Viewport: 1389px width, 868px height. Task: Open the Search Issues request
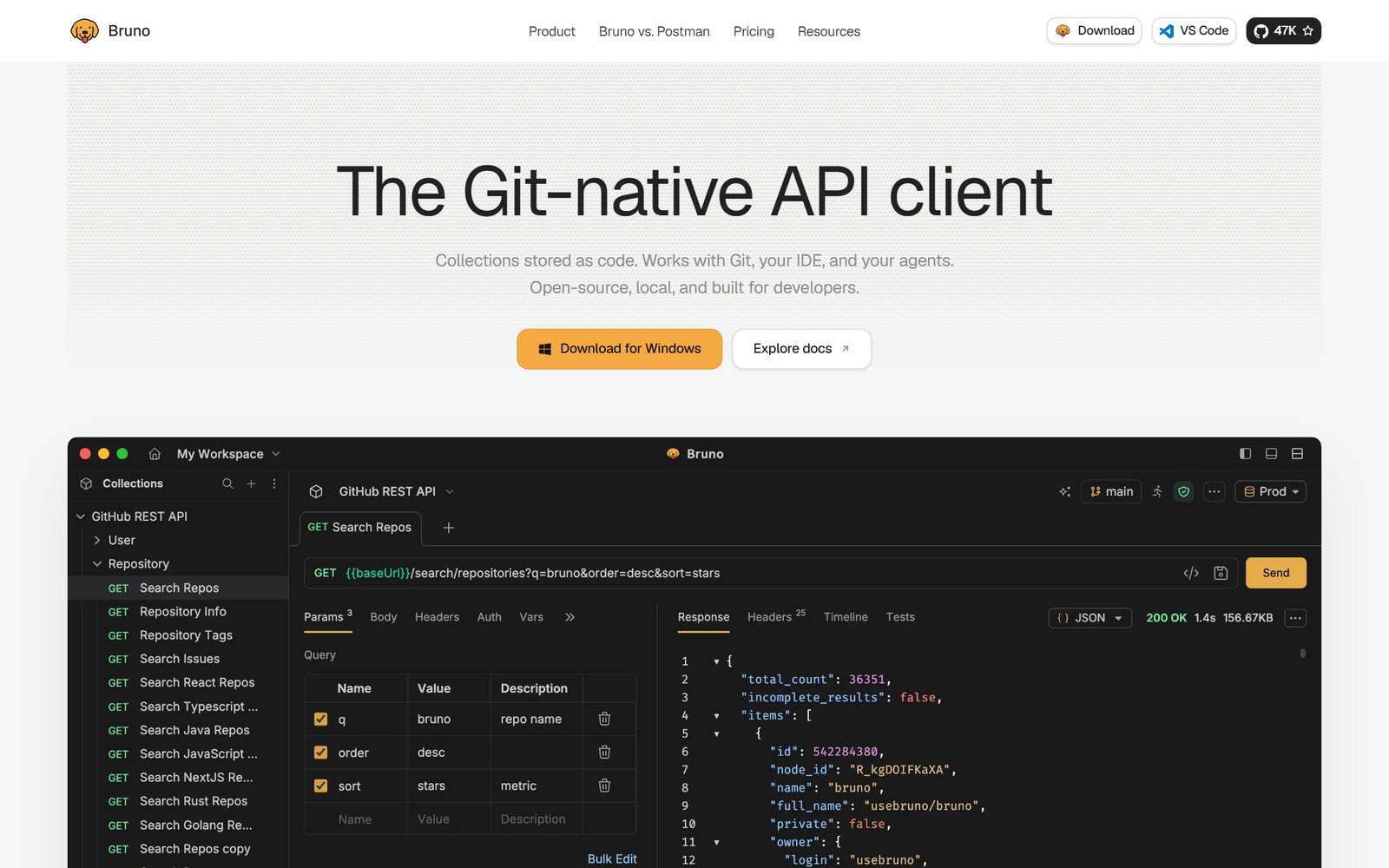pos(178,659)
